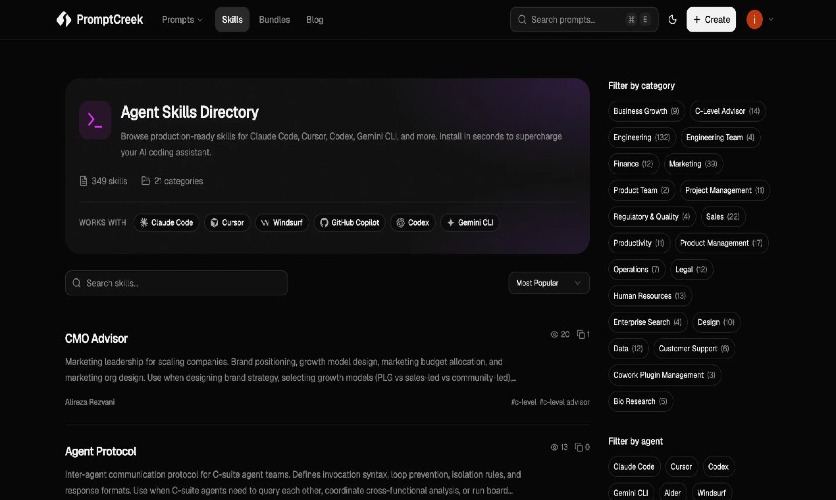
Task: Click the PromptCreek logo icon
Action: pos(64,19)
